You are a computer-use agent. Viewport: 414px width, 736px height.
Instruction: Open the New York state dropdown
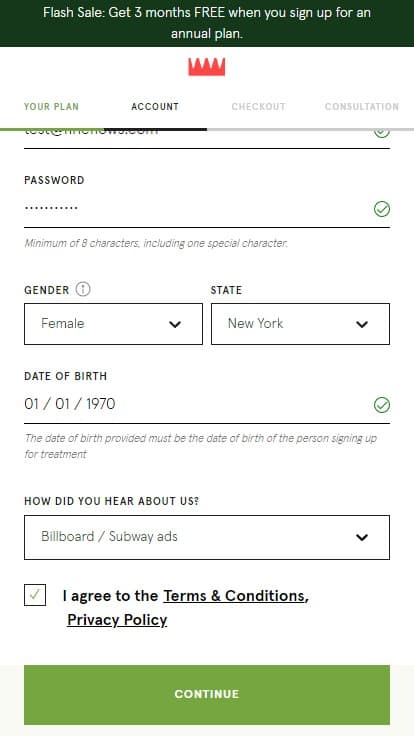click(300, 324)
